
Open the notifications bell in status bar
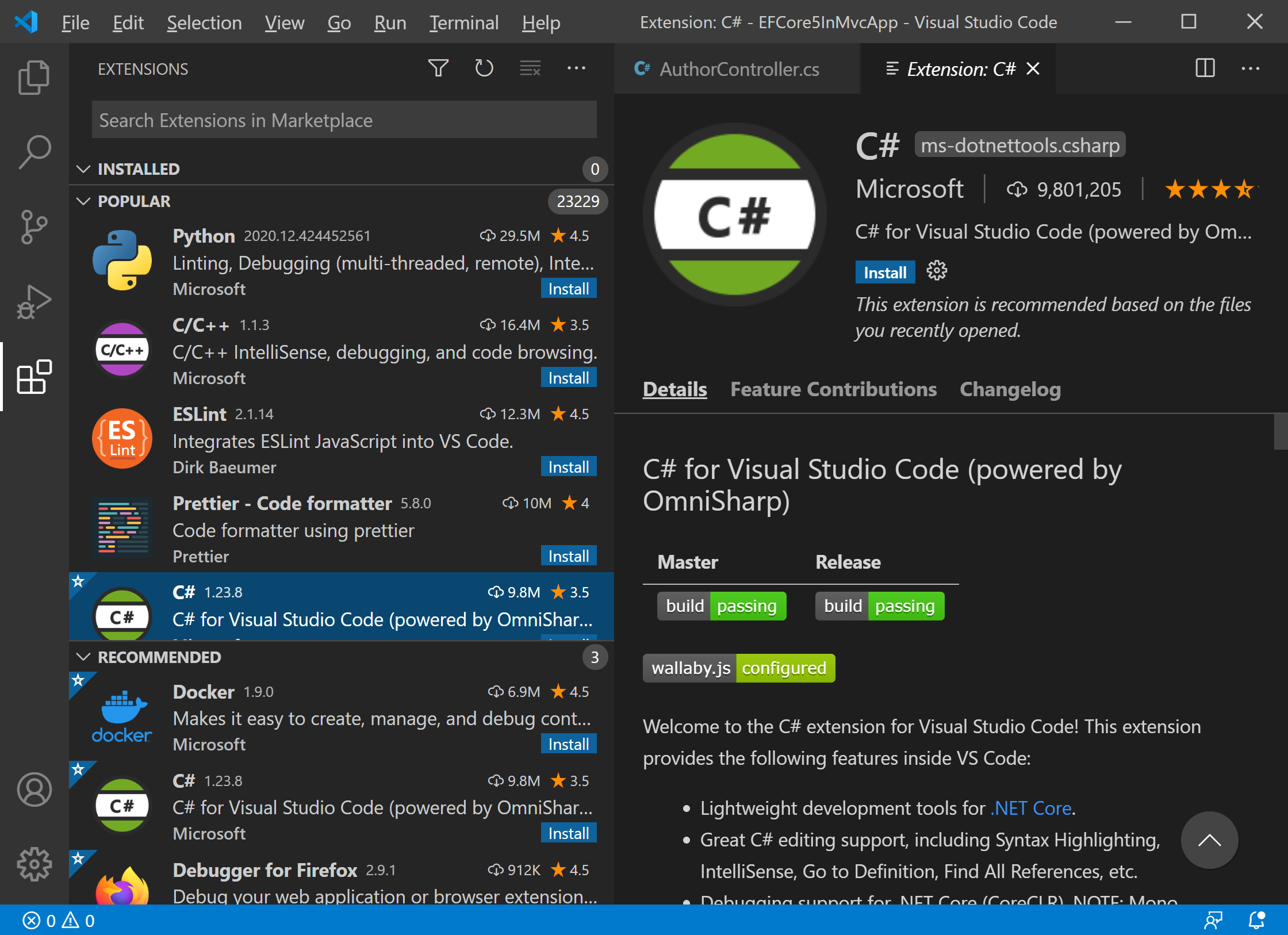coord(1256,920)
